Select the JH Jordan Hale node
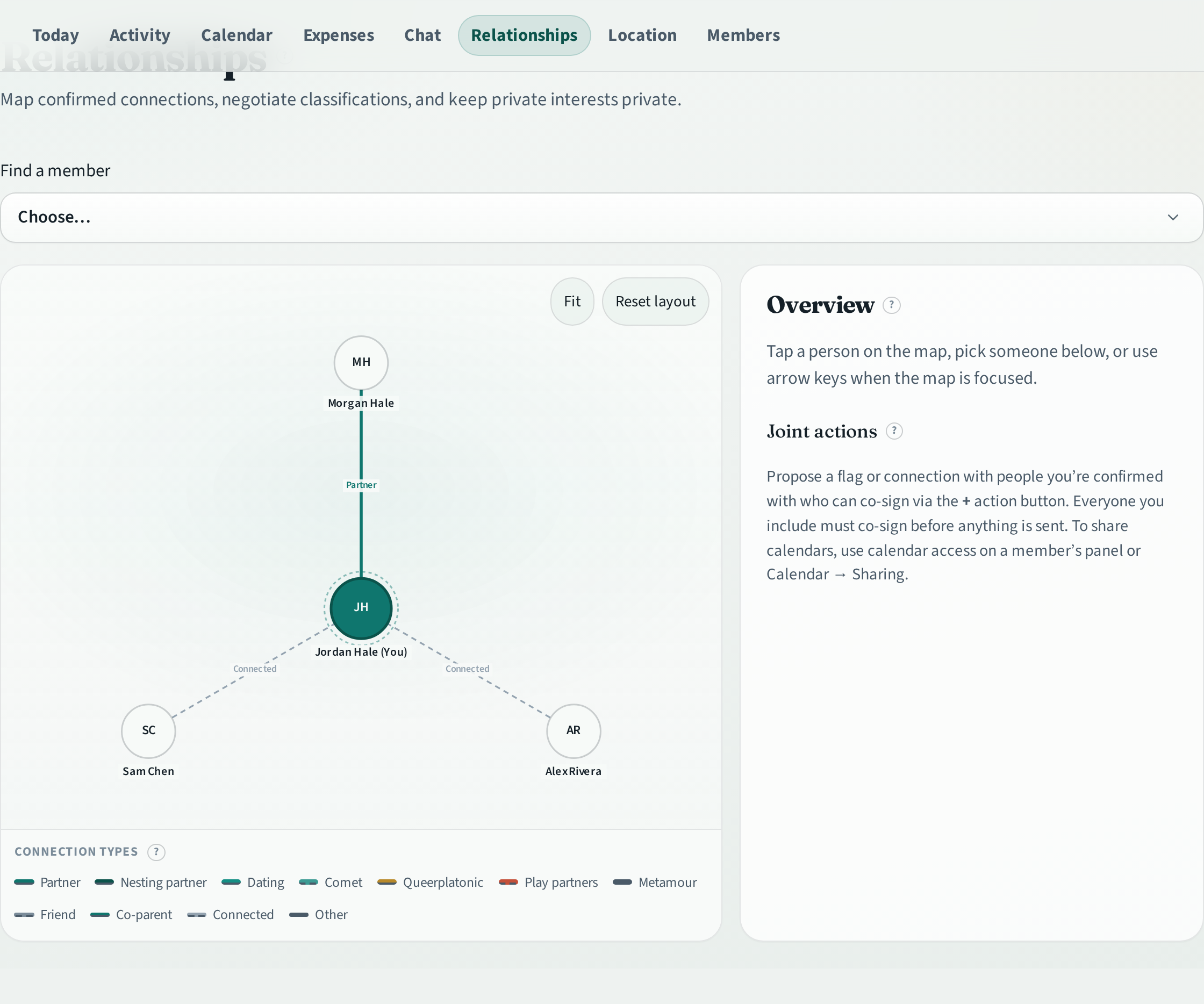This screenshot has height=1004, width=1204. point(361,608)
